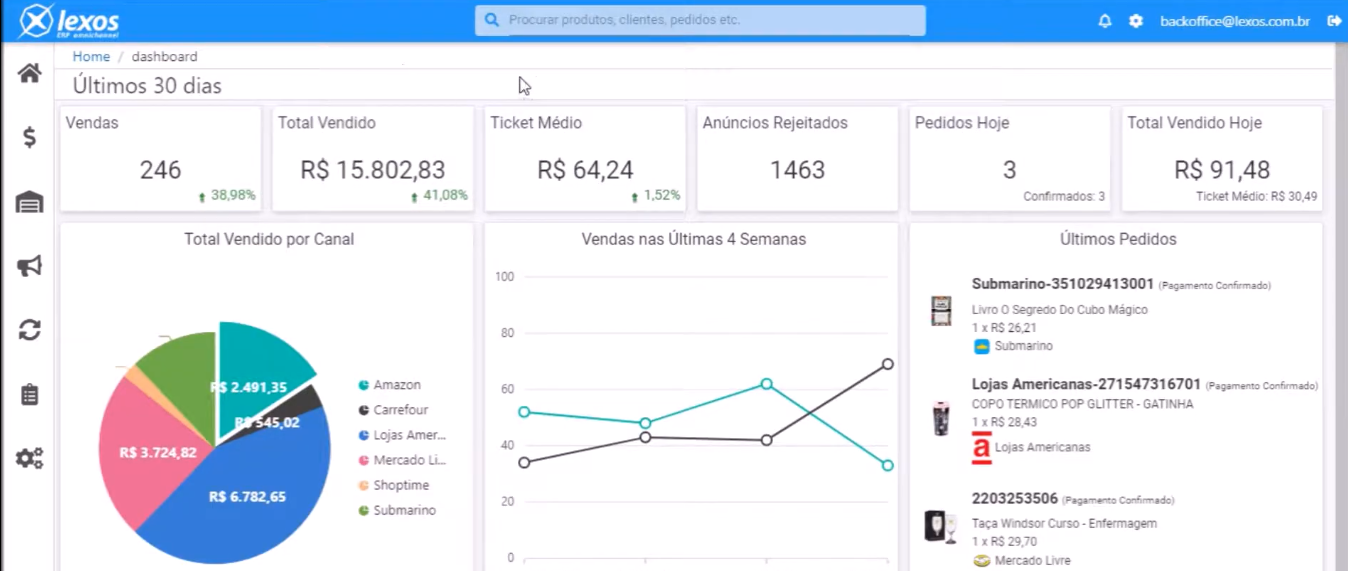Click the COPO TERMICO product thumbnail
The image size is (1348, 571).
point(941,419)
